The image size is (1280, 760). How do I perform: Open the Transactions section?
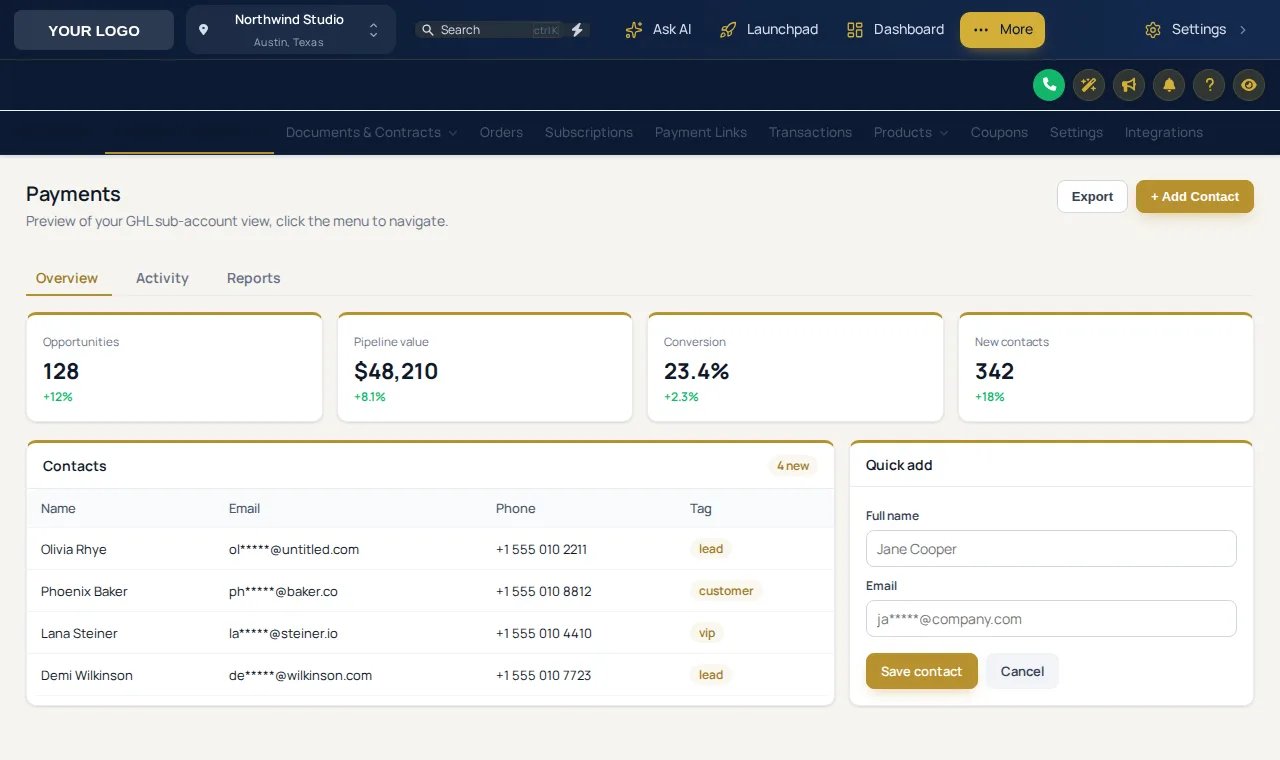click(810, 132)
